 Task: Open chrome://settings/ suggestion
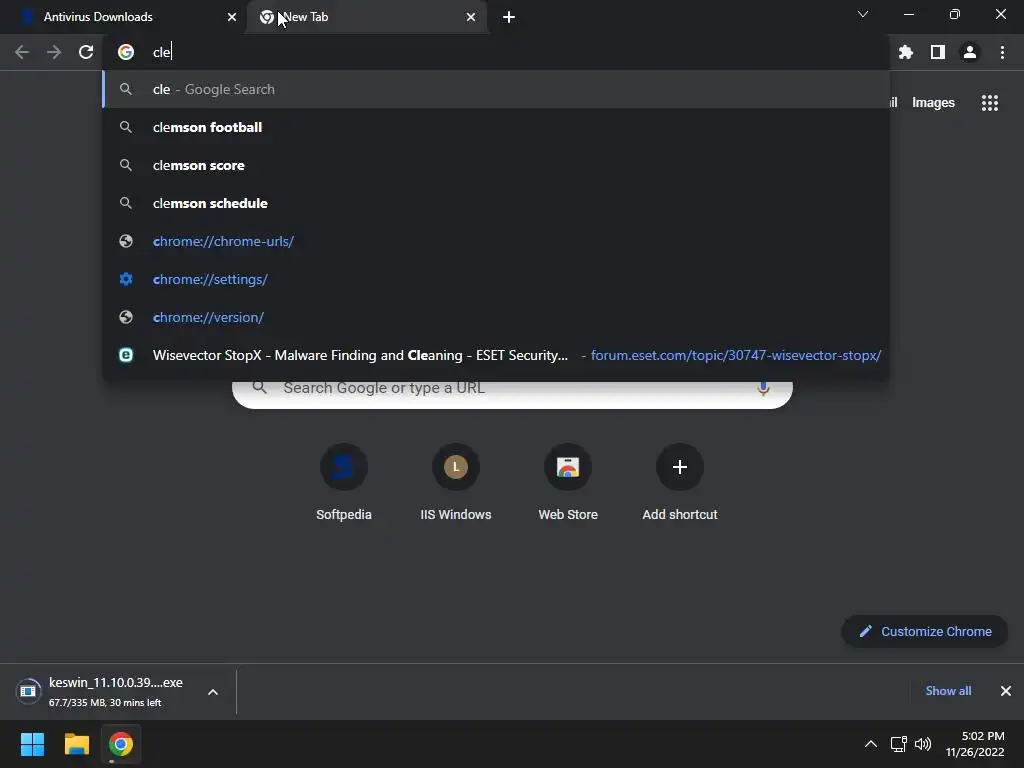pyautogui.click(x=496, y=279)
